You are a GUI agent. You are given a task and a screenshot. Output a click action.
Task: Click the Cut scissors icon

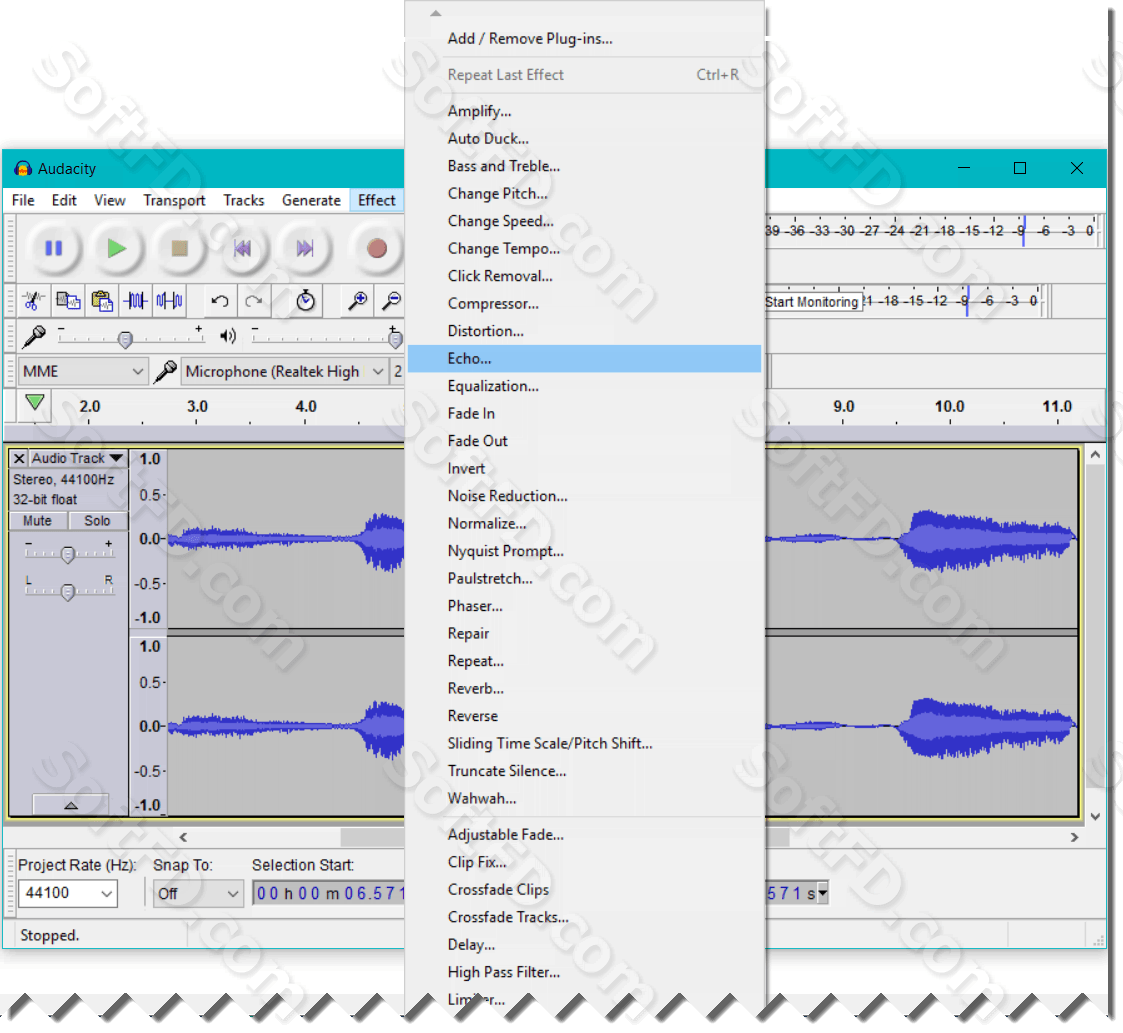(33, 301)
